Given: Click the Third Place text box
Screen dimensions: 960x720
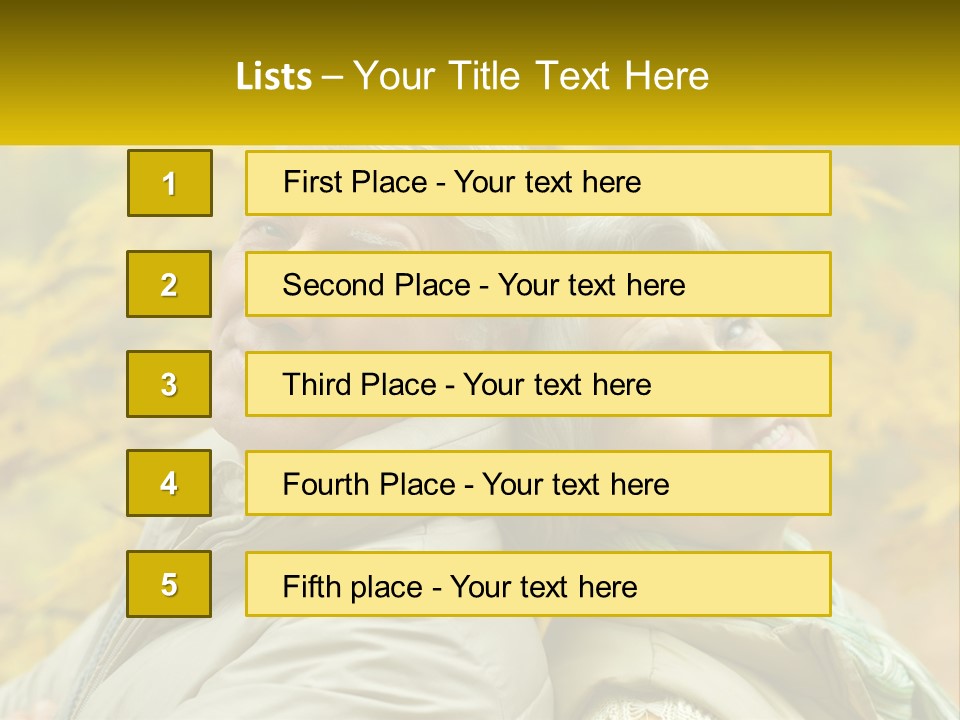Looking at the screenshot, I should pyautogui.click(x=538, y=384).
